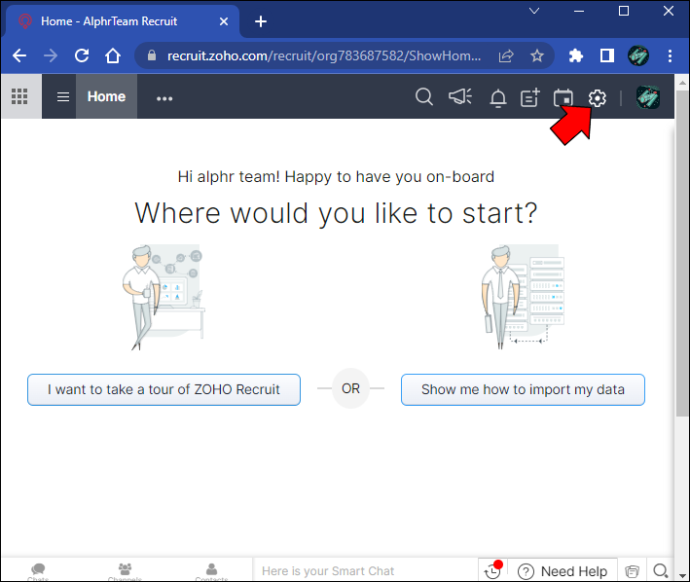
Task: Reload the page with refresh icon
Action: (82, 56)
